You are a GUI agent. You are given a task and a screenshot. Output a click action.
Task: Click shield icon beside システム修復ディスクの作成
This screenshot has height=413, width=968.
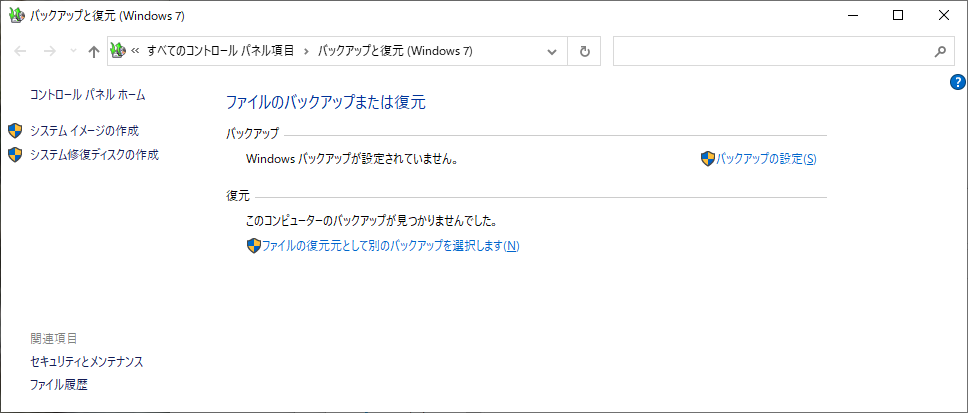point(15,155)
